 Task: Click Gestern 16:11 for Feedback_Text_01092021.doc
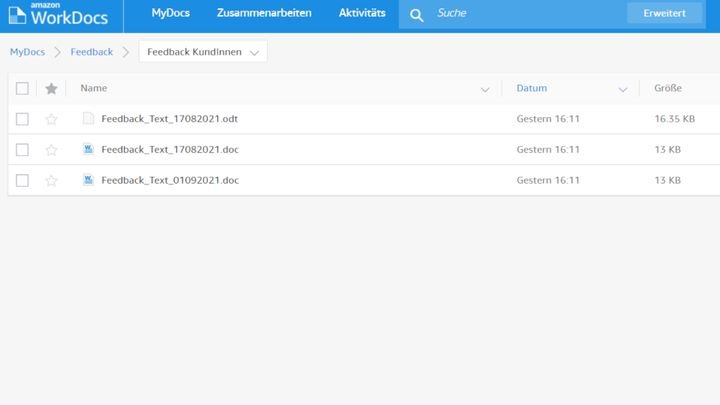tap(548, 180)
